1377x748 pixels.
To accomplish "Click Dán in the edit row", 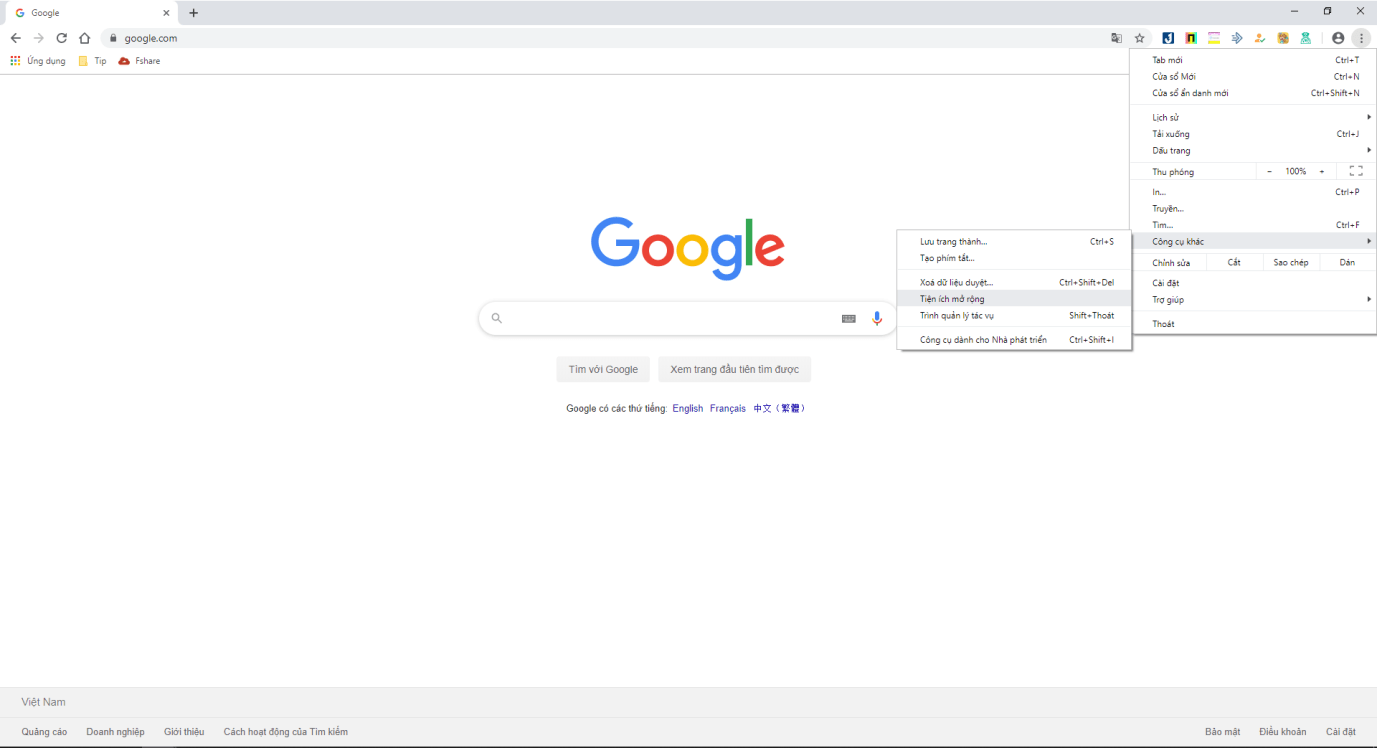I will 1348,263.
